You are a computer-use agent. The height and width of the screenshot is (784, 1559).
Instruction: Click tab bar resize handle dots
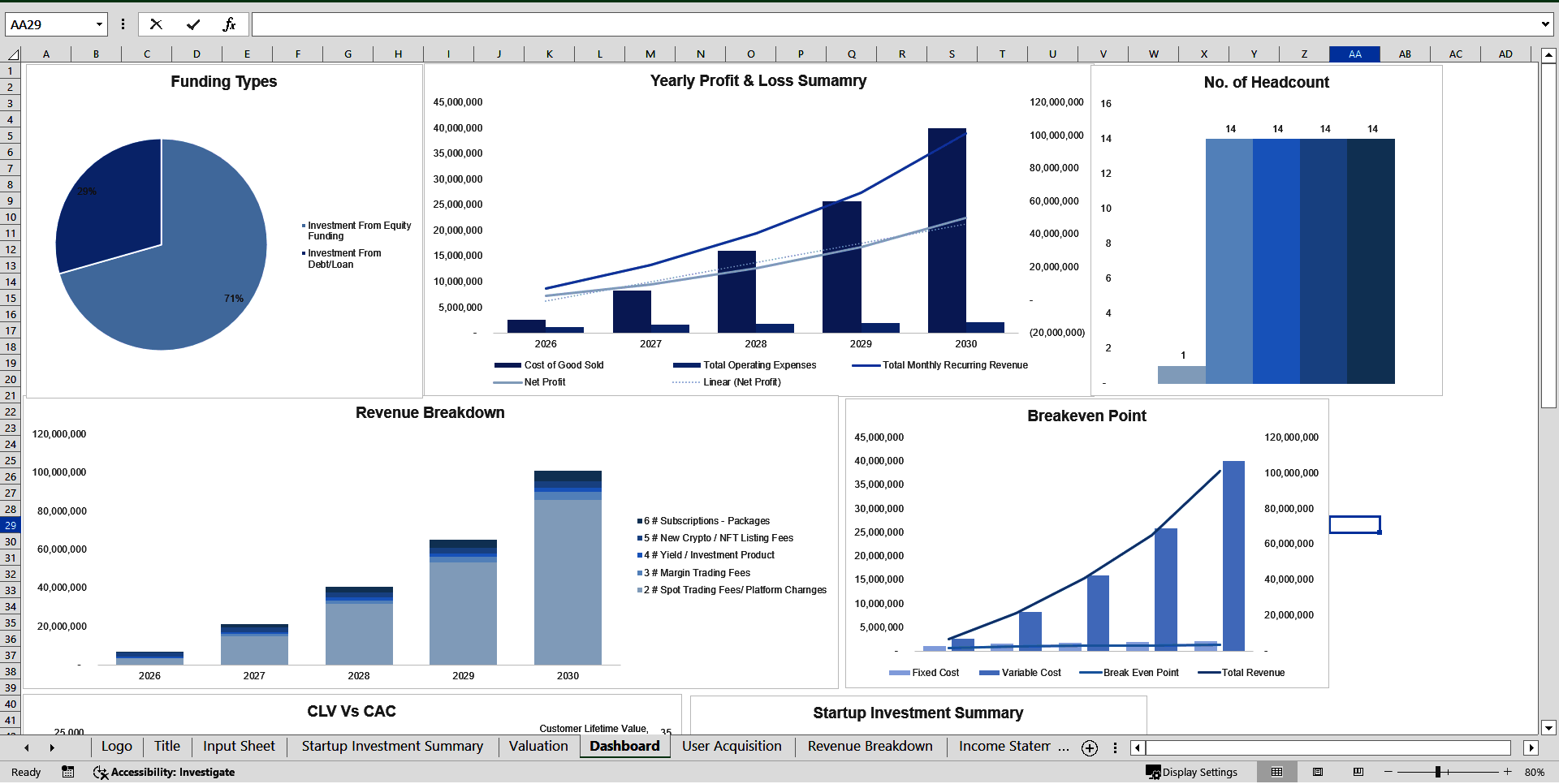pos(1115,748)
